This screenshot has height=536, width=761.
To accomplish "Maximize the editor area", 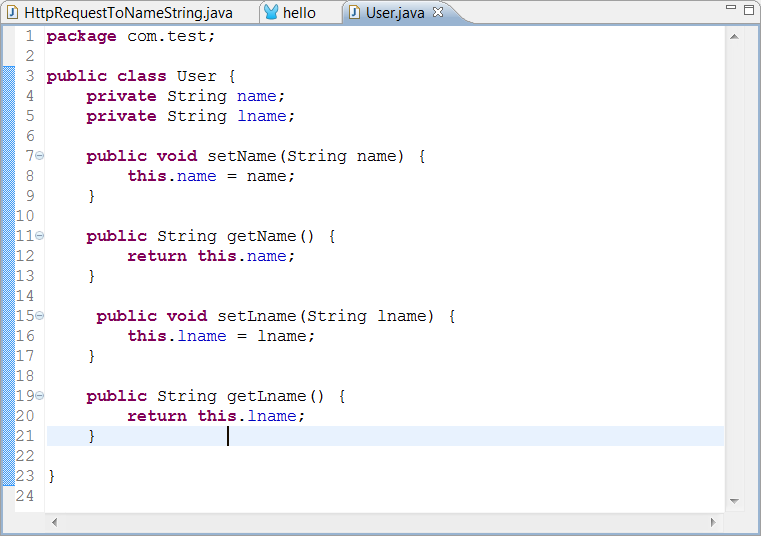I will click(x=749, y=10).
